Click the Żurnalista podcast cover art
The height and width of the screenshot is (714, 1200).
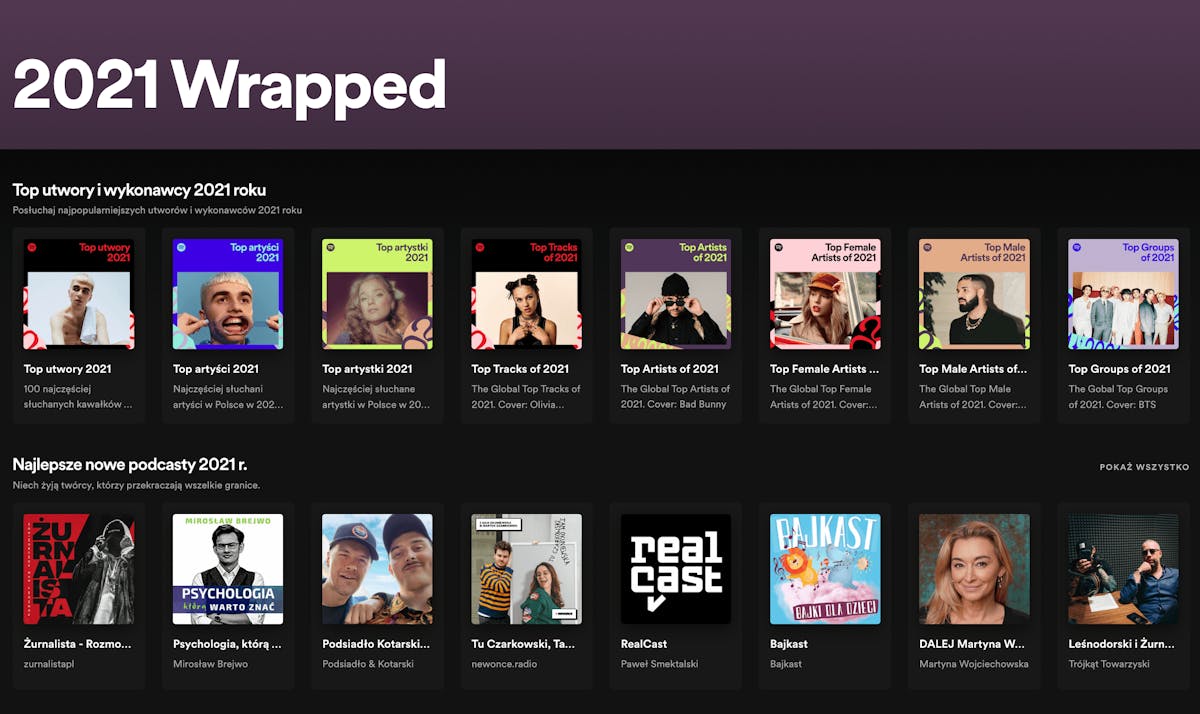(78, 568)
